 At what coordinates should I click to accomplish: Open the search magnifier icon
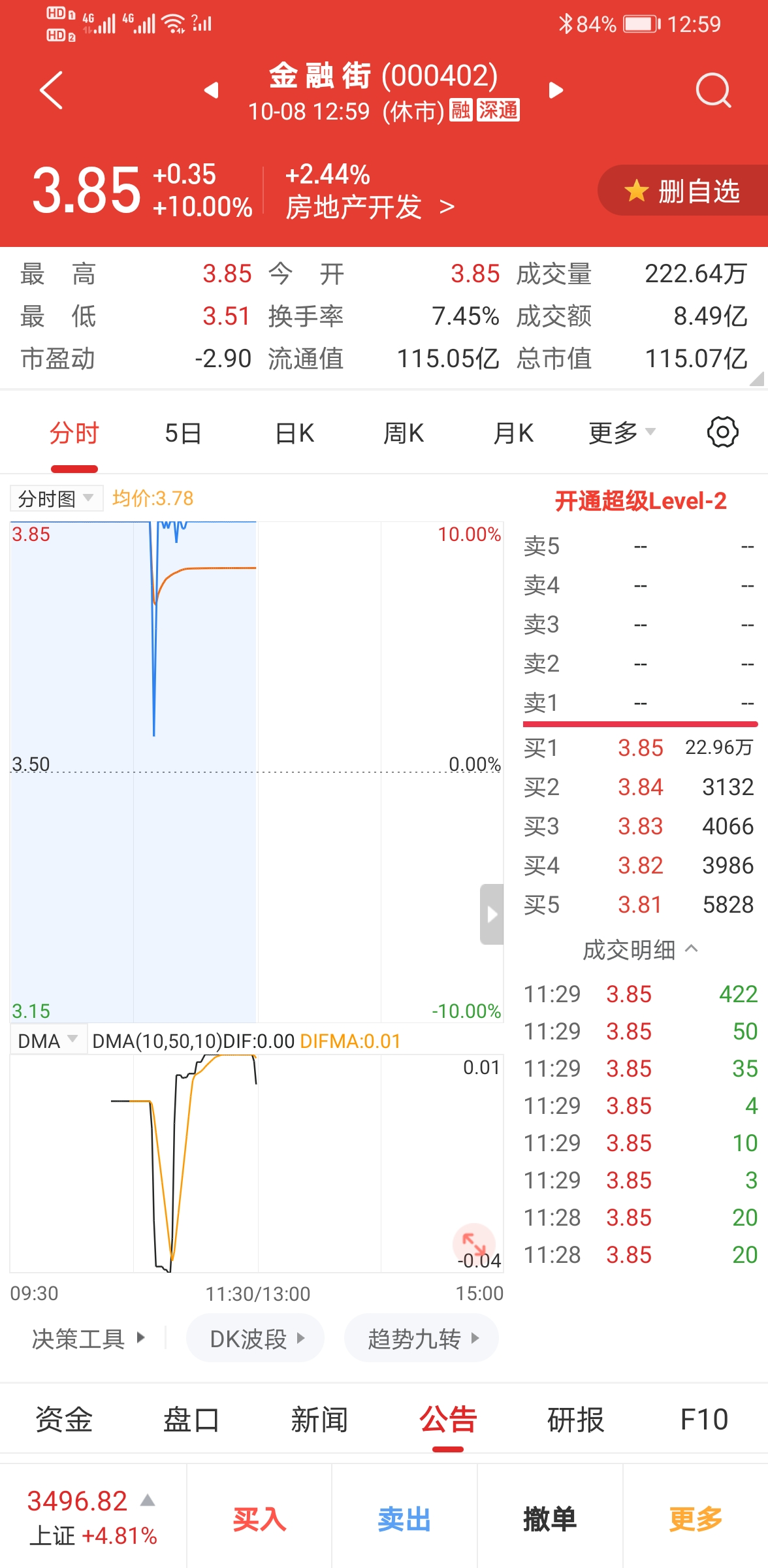pyautogui.click(x=712, y=90)
